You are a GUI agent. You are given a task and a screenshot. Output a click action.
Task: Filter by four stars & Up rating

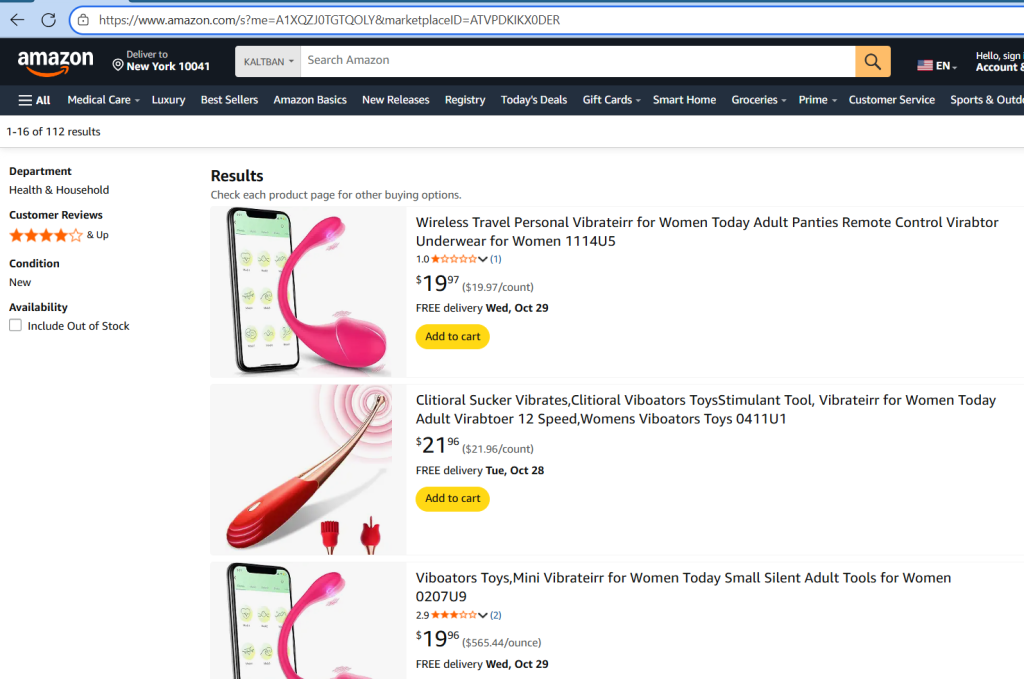coord(58,235)
